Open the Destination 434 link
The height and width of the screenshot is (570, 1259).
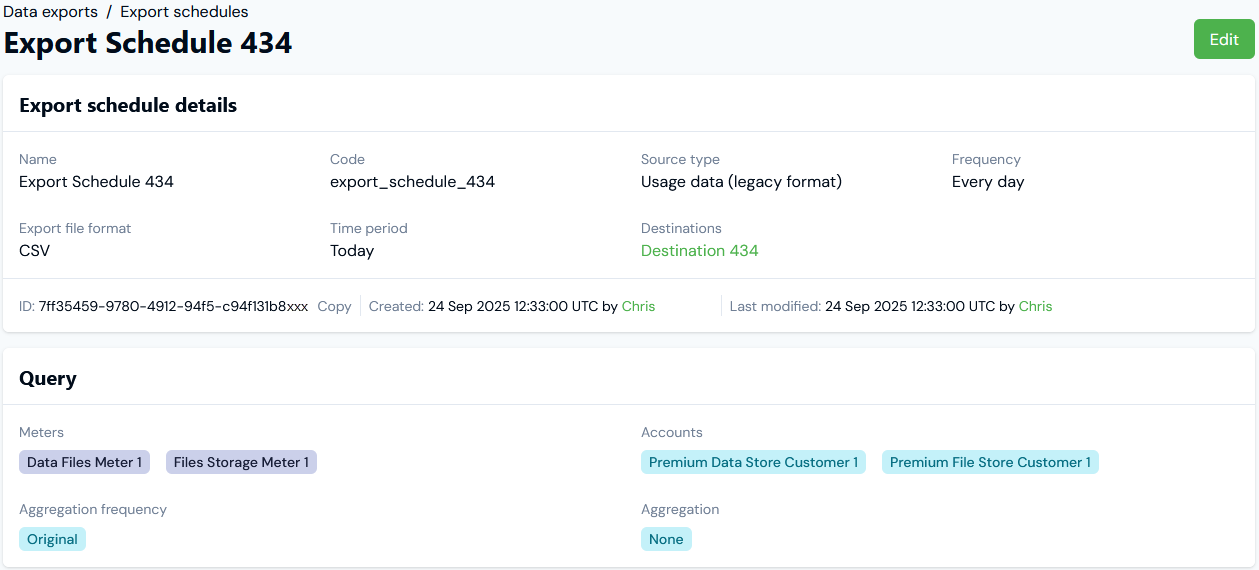(x=699, y=251)
